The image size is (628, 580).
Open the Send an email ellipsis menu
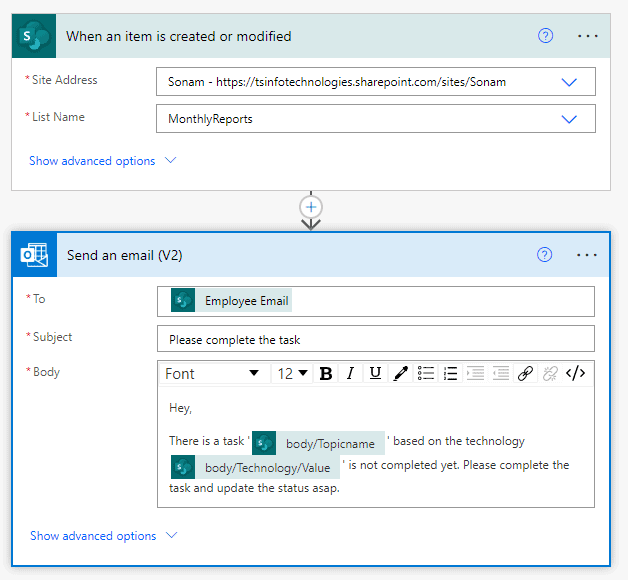coord(587,255)
